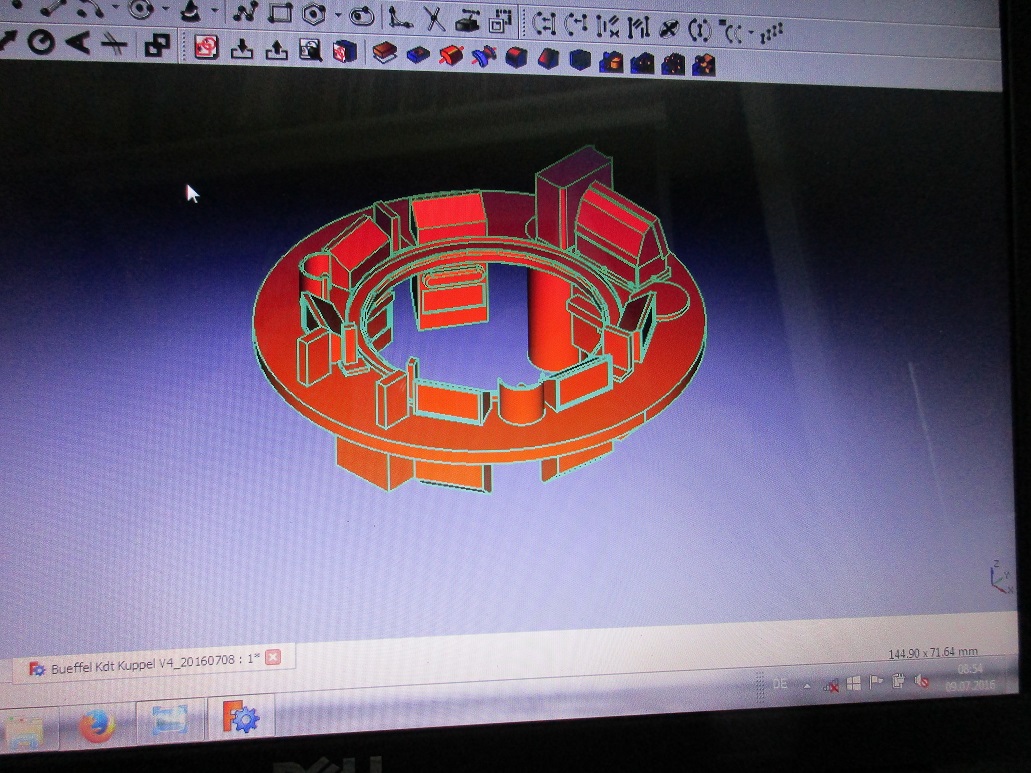Close the Bueffel Kdt Kuppel tab
1031x773 pixels.
[x=273, y=657]
